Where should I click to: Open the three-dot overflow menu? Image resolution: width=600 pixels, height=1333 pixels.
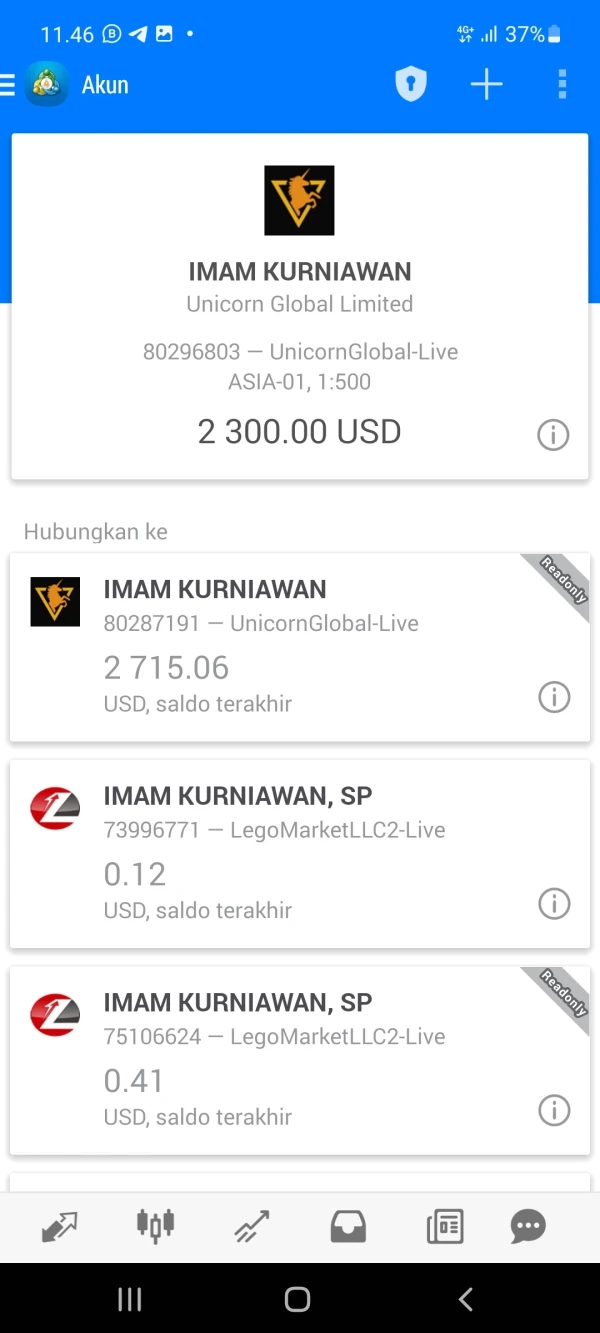(562, 85)
